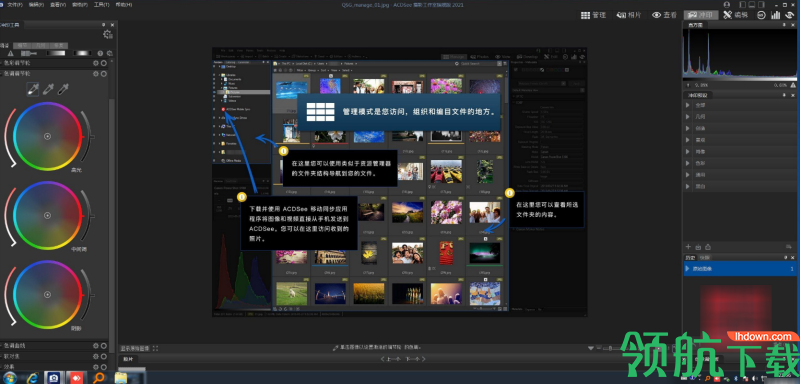800x384 pixels.
Task: Switch to View (查看) mode
Action: pos(665,15)
